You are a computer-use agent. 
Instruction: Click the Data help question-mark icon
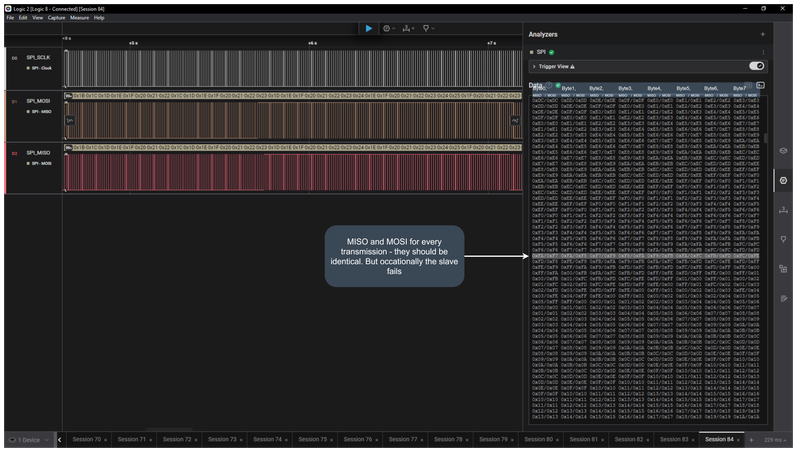click(549, 85)
